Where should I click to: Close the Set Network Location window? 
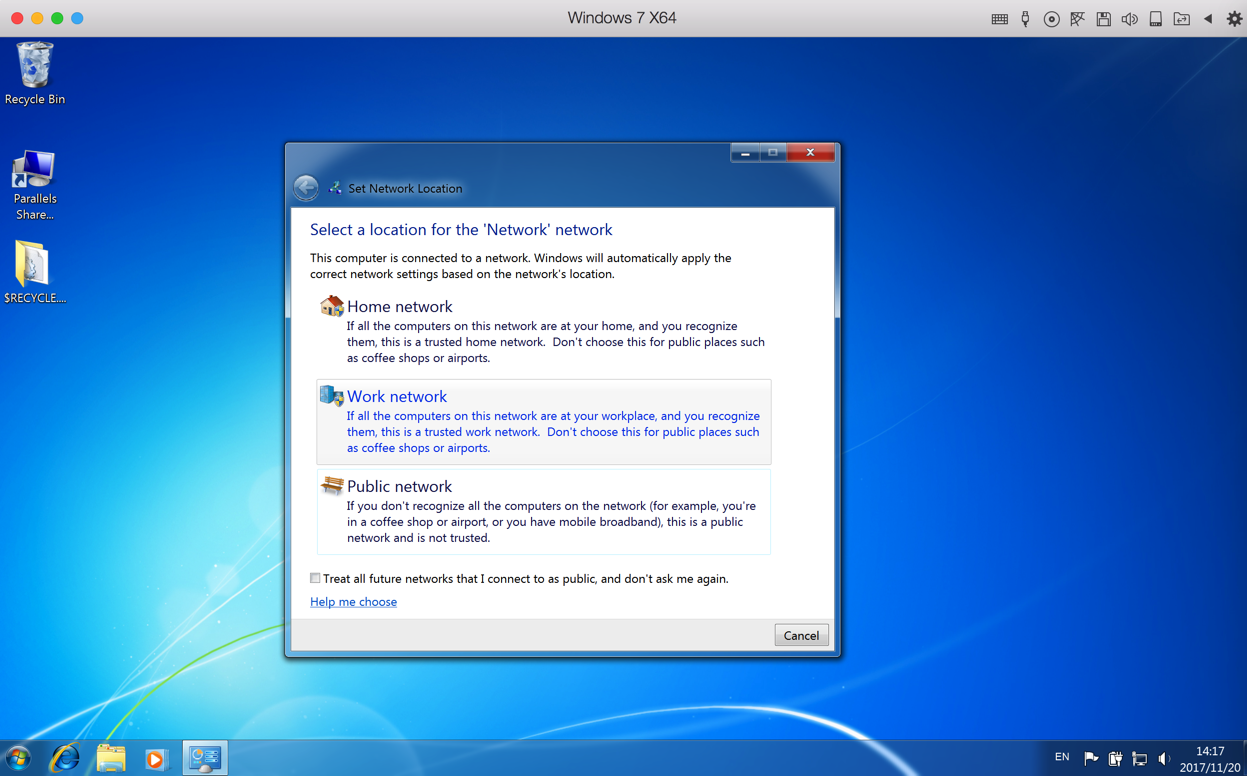(x=810, y=153)
